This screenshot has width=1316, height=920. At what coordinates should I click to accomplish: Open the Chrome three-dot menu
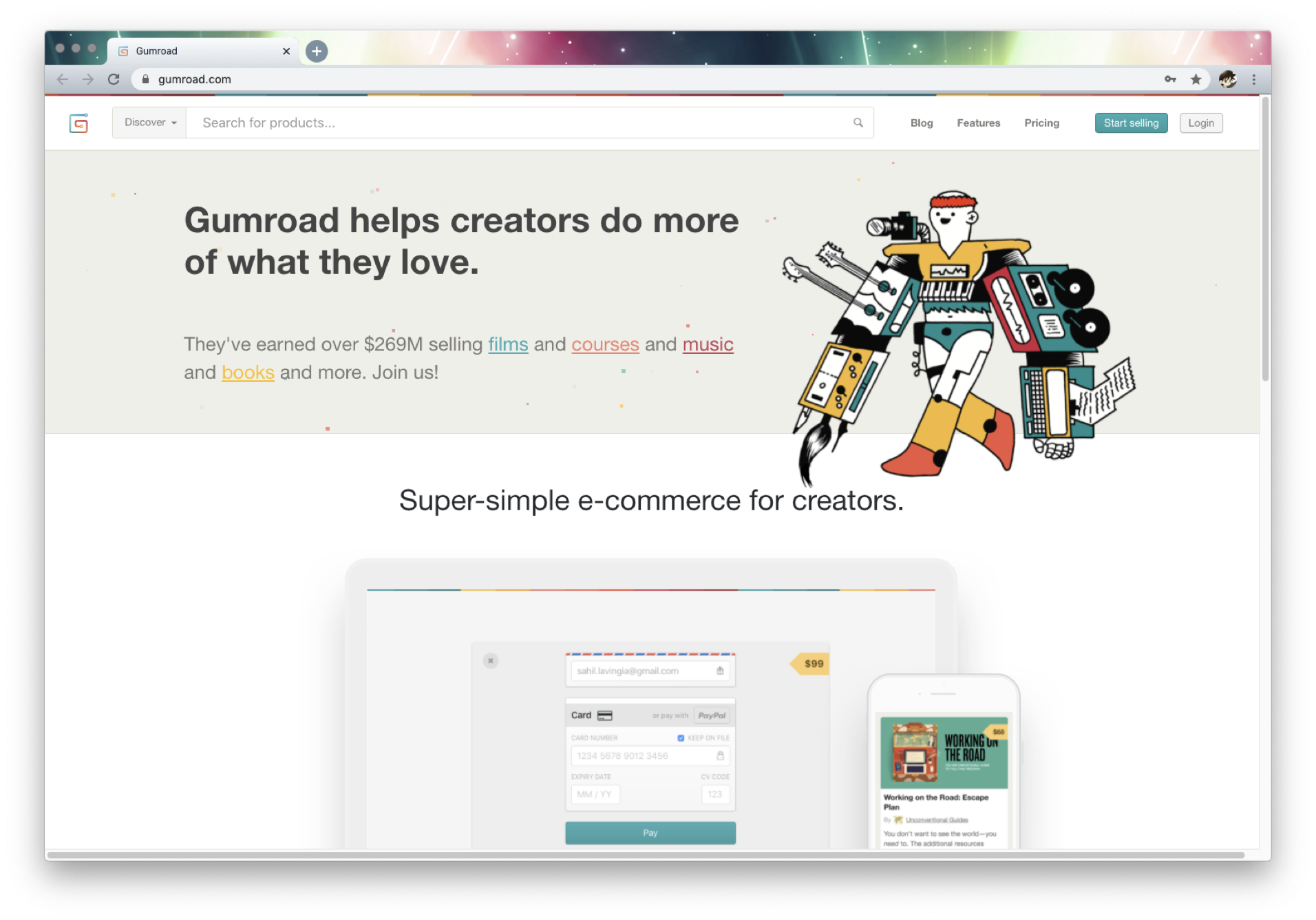click(x=1254, y=79)
